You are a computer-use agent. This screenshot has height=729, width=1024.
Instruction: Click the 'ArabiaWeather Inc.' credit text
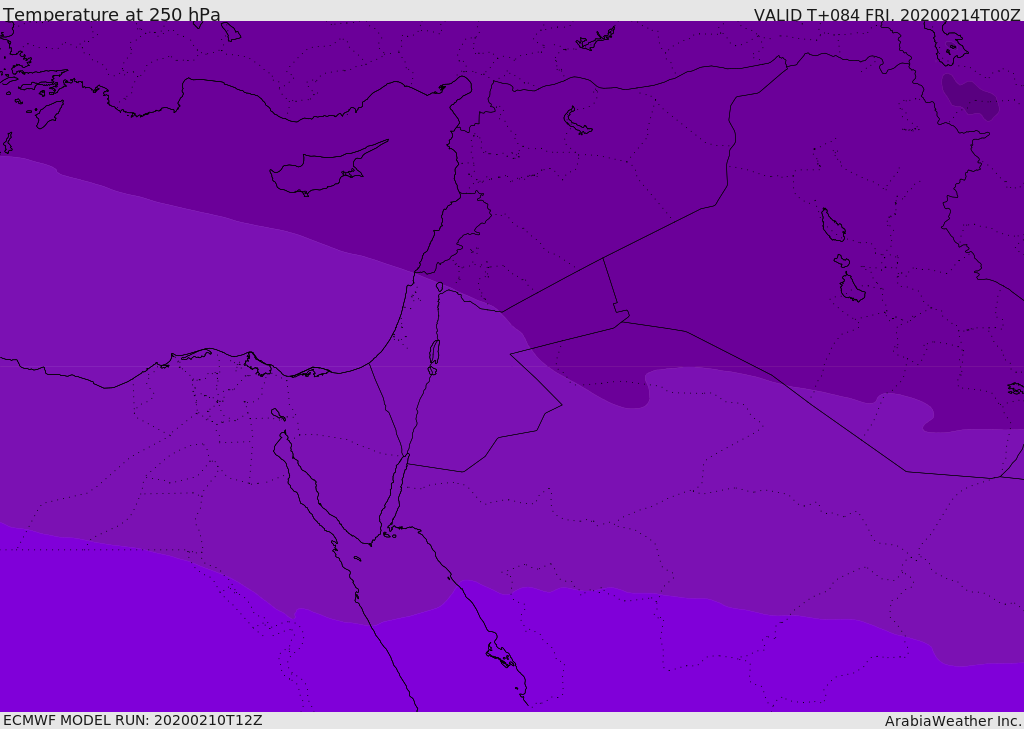(952, 721)
